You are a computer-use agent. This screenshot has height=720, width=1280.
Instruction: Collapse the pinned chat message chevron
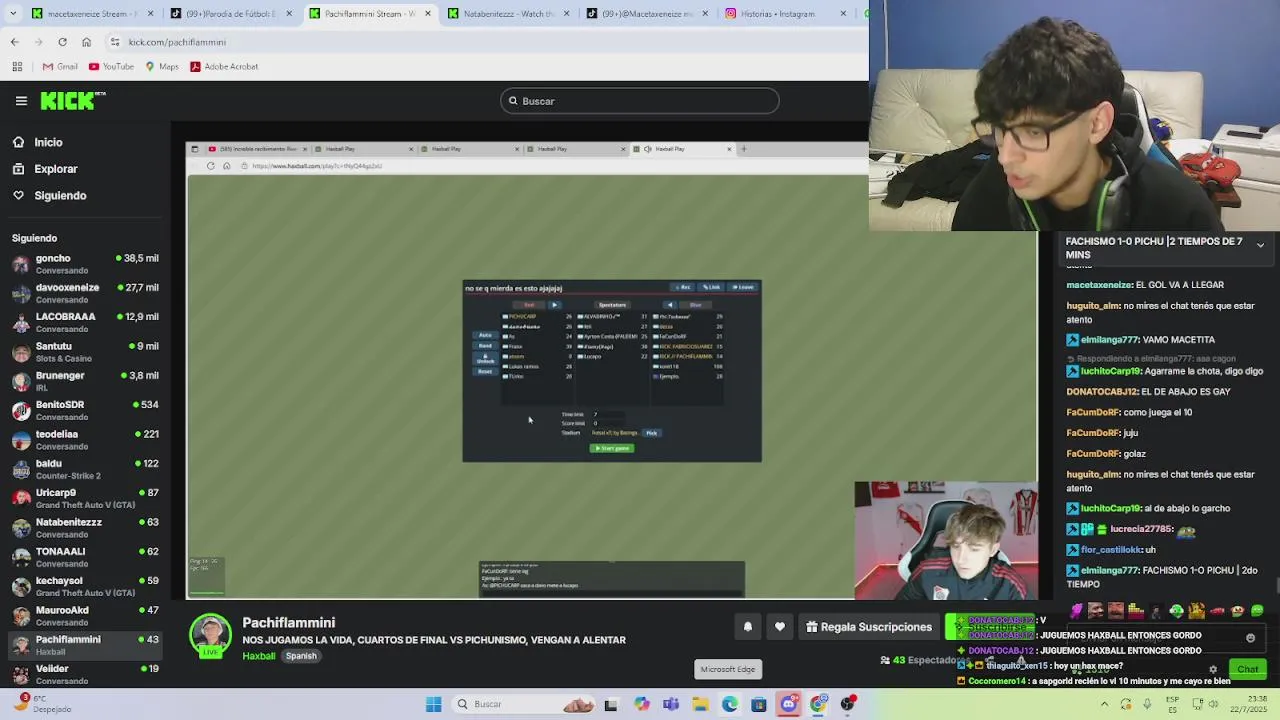tap(1260, 245)
